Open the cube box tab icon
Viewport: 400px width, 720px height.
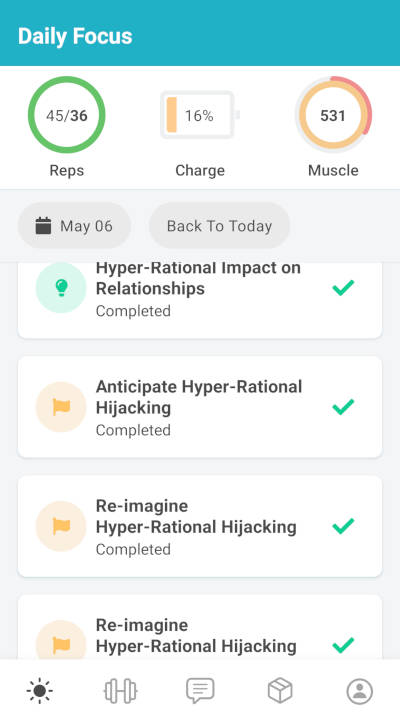[280, 691]
